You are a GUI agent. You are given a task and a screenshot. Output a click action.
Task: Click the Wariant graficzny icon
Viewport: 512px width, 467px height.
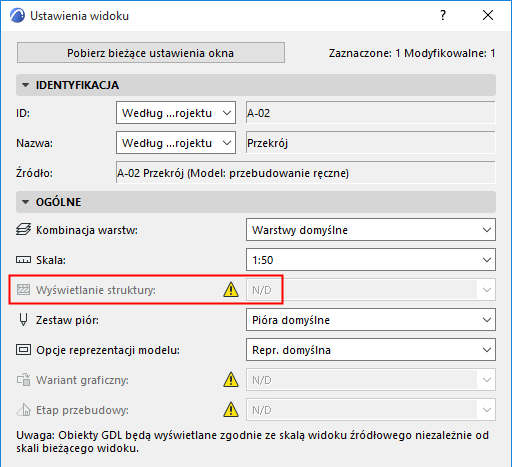pyautogui.click(x=24, y=380)
